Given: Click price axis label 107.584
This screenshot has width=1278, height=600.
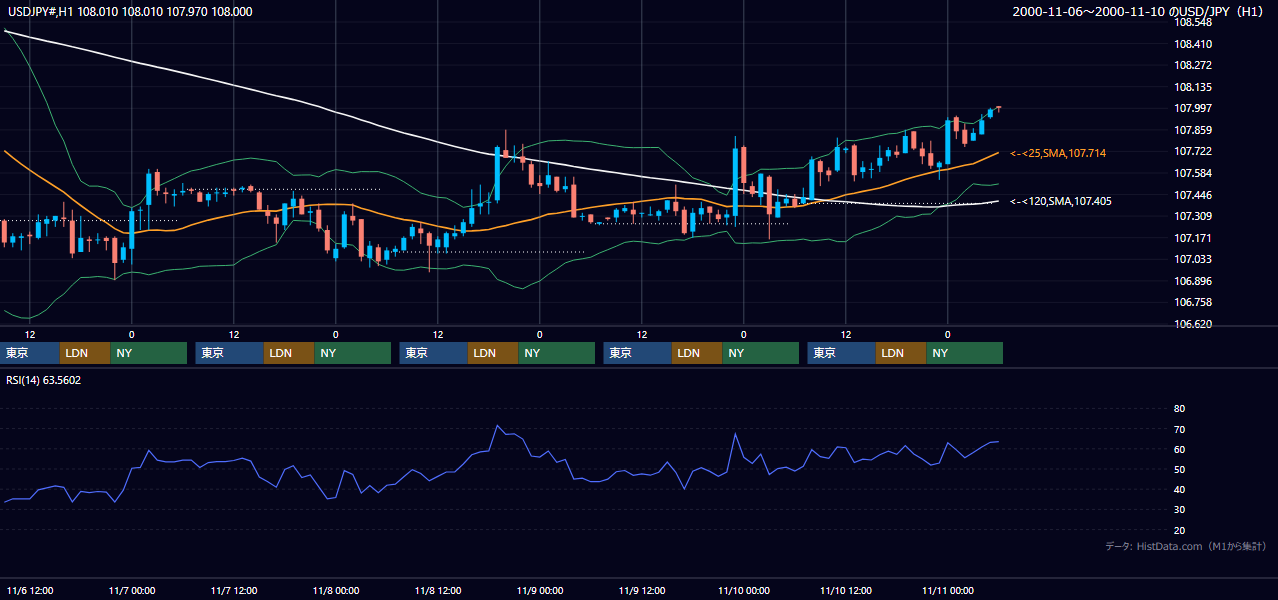Looking at the screenshot, I should tap(1194, 174).
